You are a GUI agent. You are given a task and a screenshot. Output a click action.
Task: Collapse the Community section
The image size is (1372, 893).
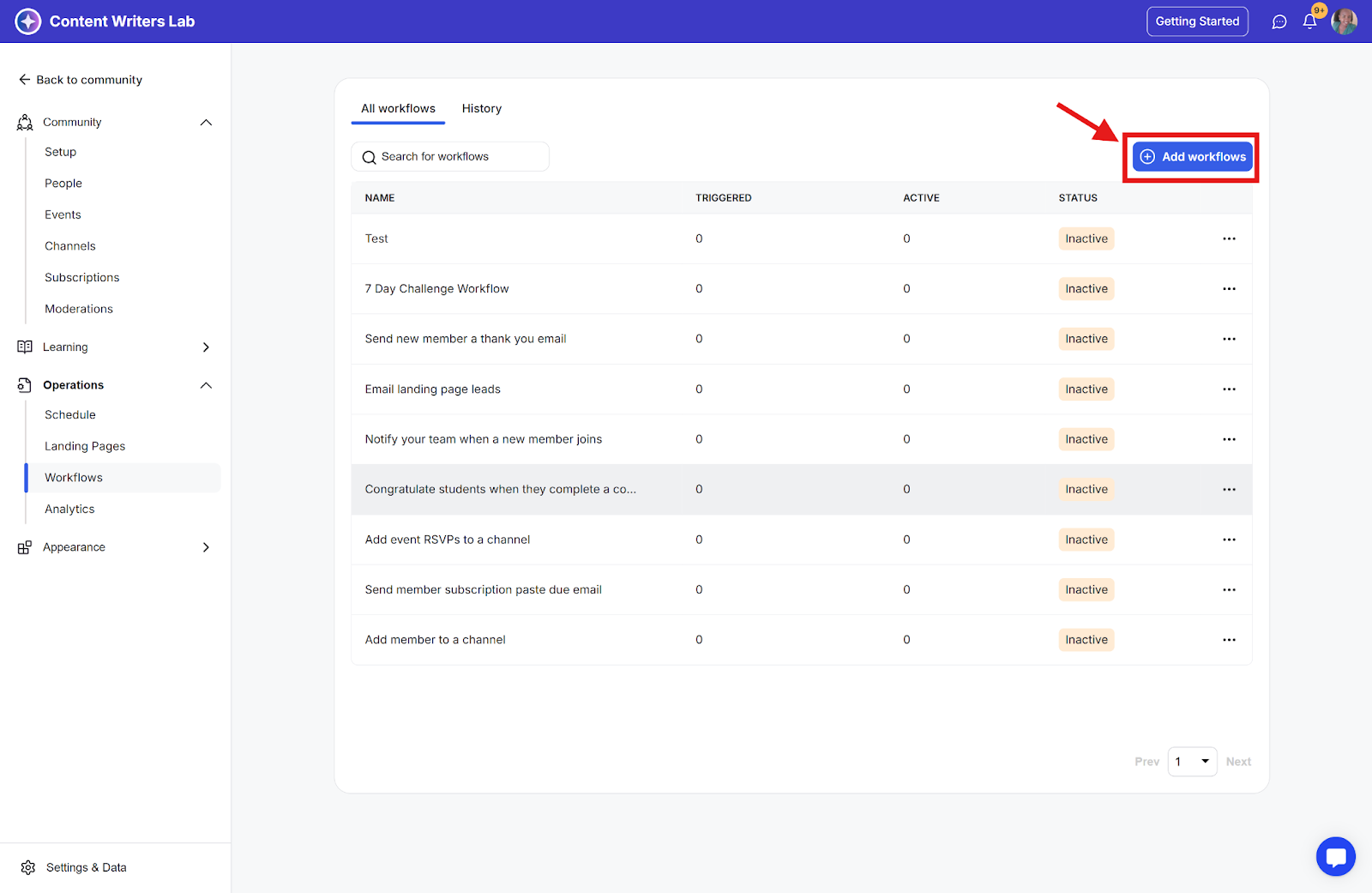point(206,123)
